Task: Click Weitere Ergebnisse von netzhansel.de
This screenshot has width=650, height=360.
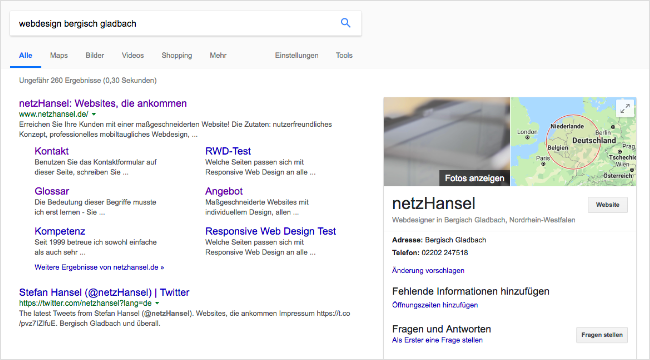Action: pyautogui.click(x=99, y=268)
